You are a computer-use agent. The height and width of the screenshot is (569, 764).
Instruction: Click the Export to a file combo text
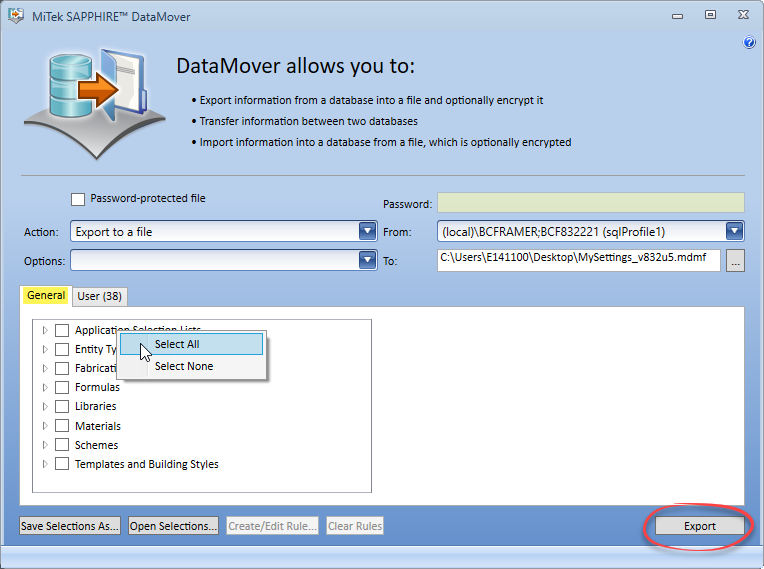[x=114, y=232]
